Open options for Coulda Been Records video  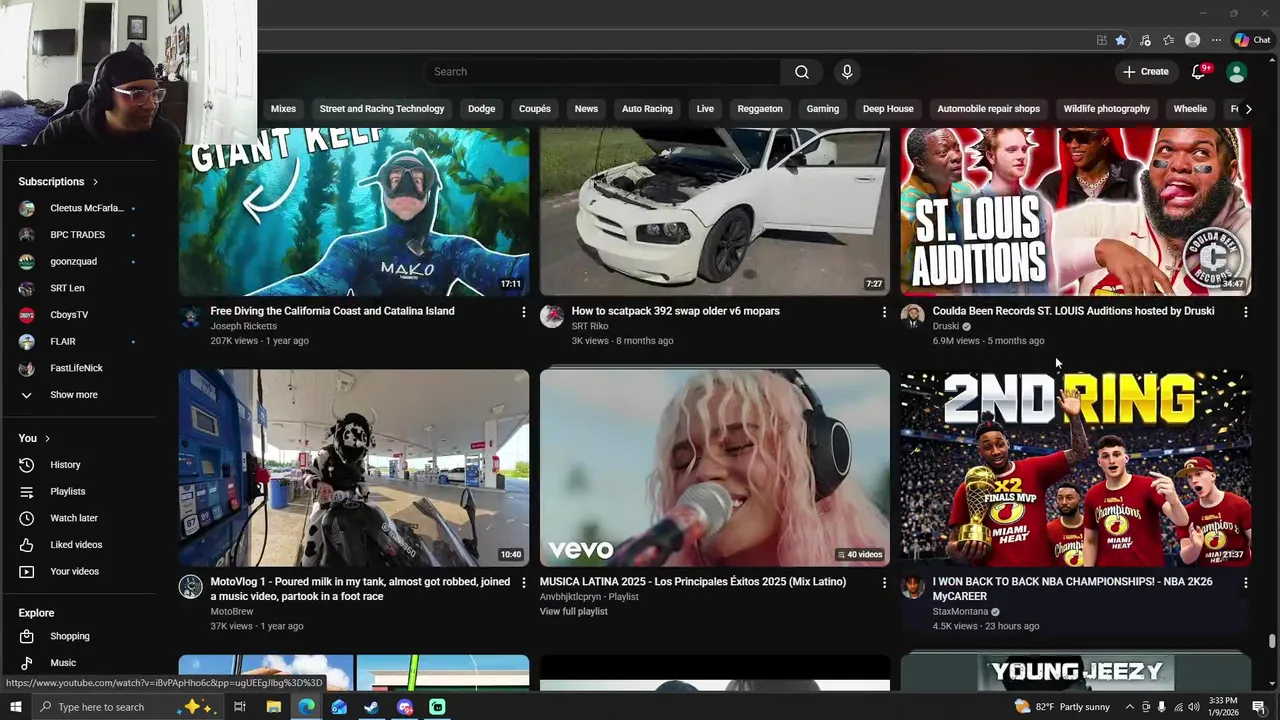(x=1245, y=312)
